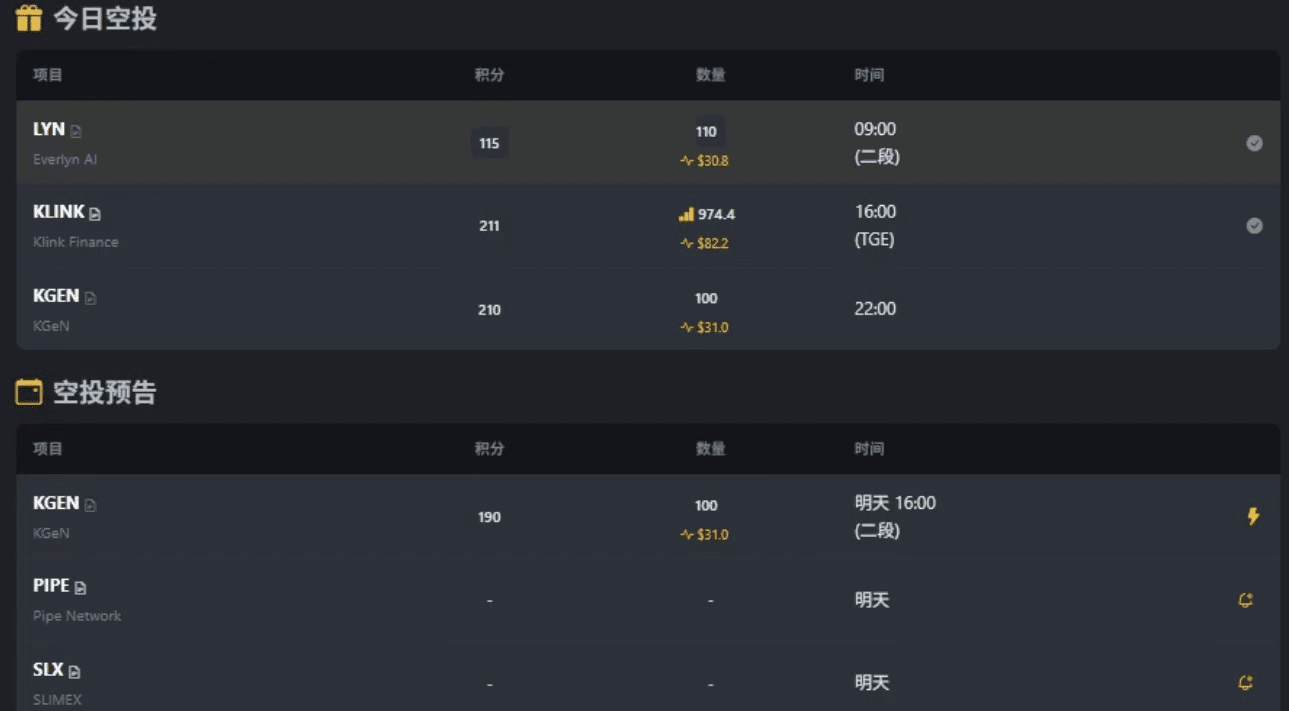The height and width of the screenshot is (711, 1289).
Task: Sort by the 时间 column in airdrop forecast
Action: (x=869, y=449)
